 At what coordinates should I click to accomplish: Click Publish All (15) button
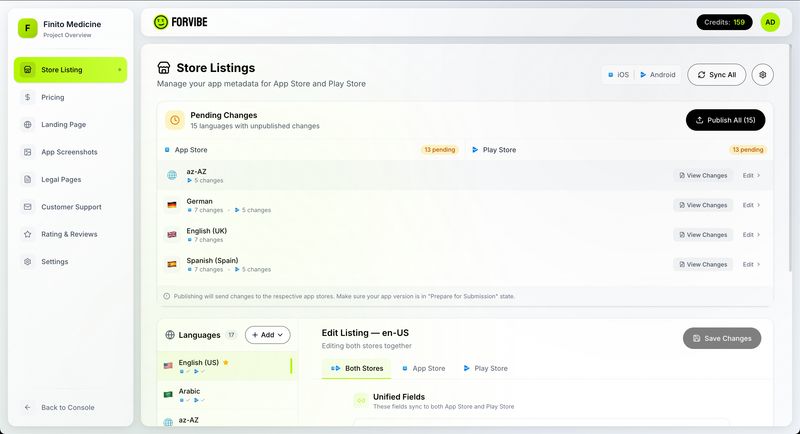click(725, 120)
